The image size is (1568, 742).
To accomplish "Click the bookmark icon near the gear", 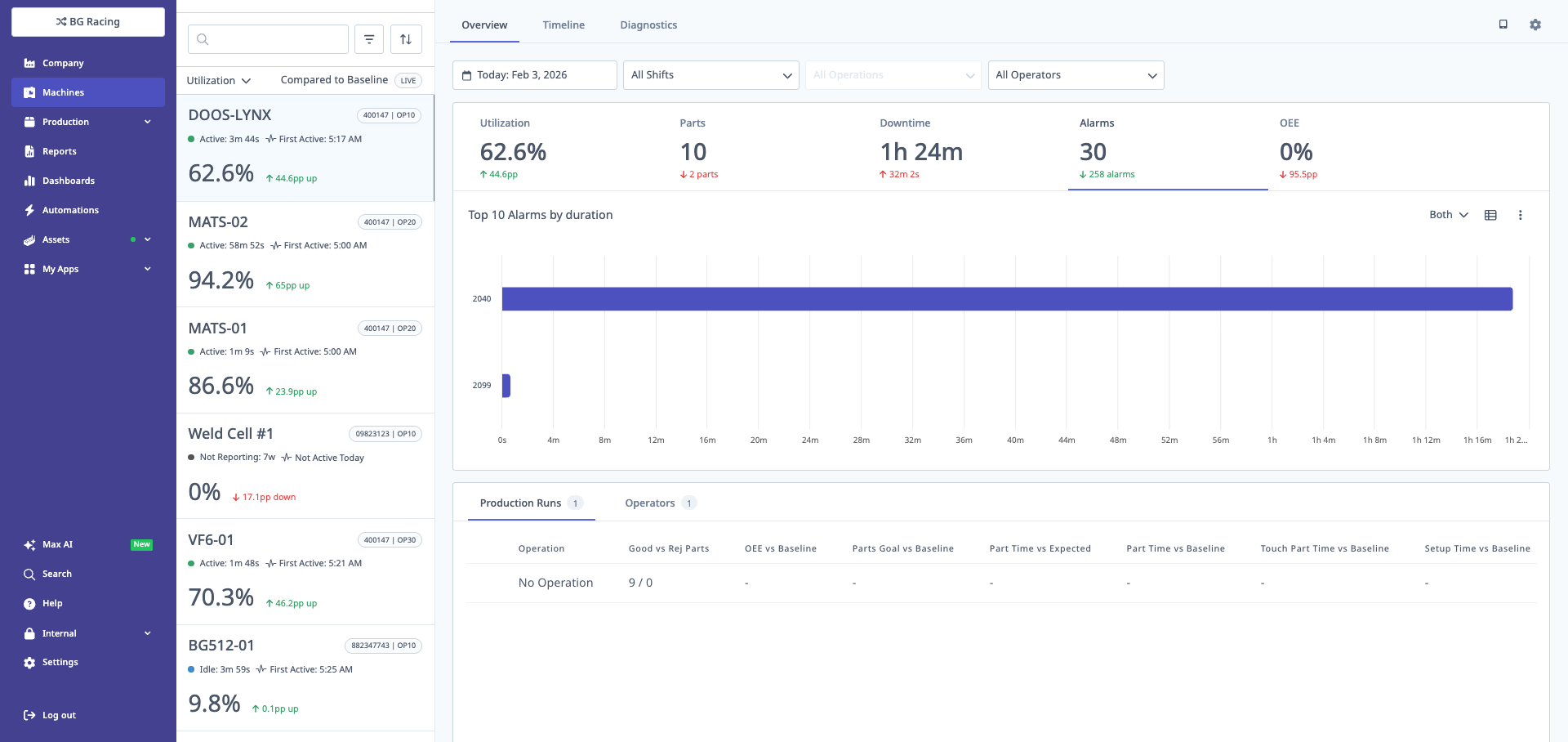I will (x=1503, y=25).
